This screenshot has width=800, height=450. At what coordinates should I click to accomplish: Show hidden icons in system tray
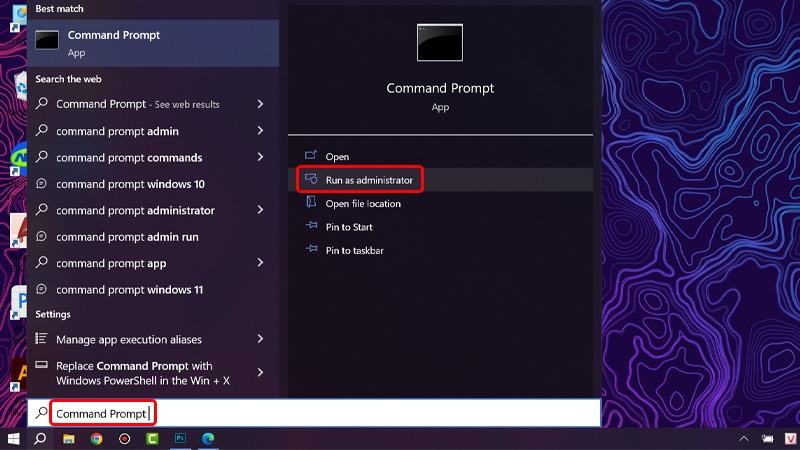tap(744, 439)
